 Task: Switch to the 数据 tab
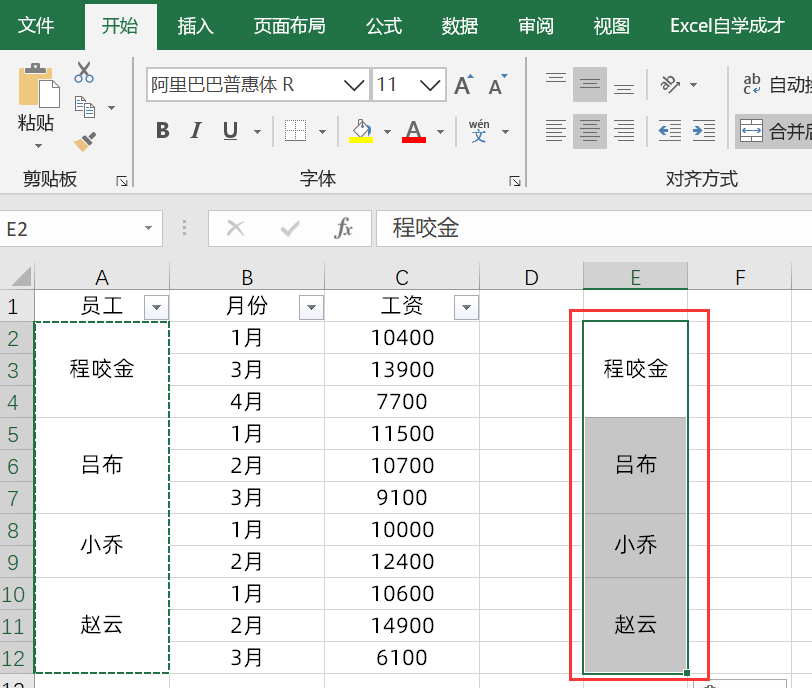(x=459, y=25)
